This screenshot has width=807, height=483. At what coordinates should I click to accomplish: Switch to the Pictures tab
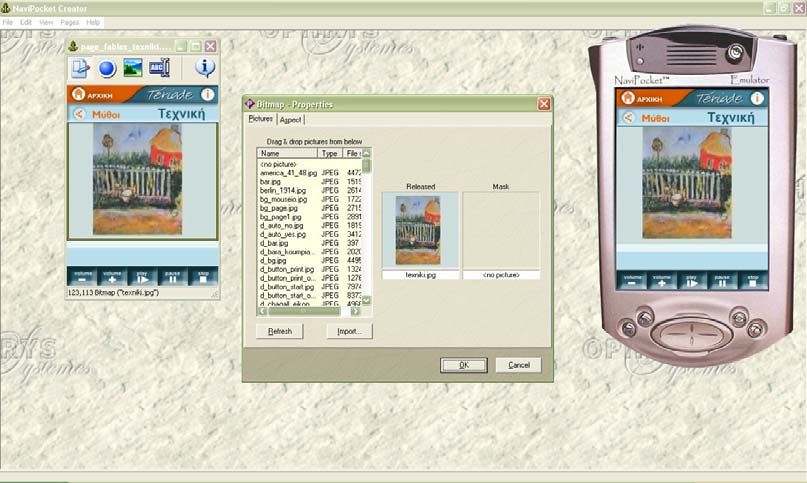[261, 119]
